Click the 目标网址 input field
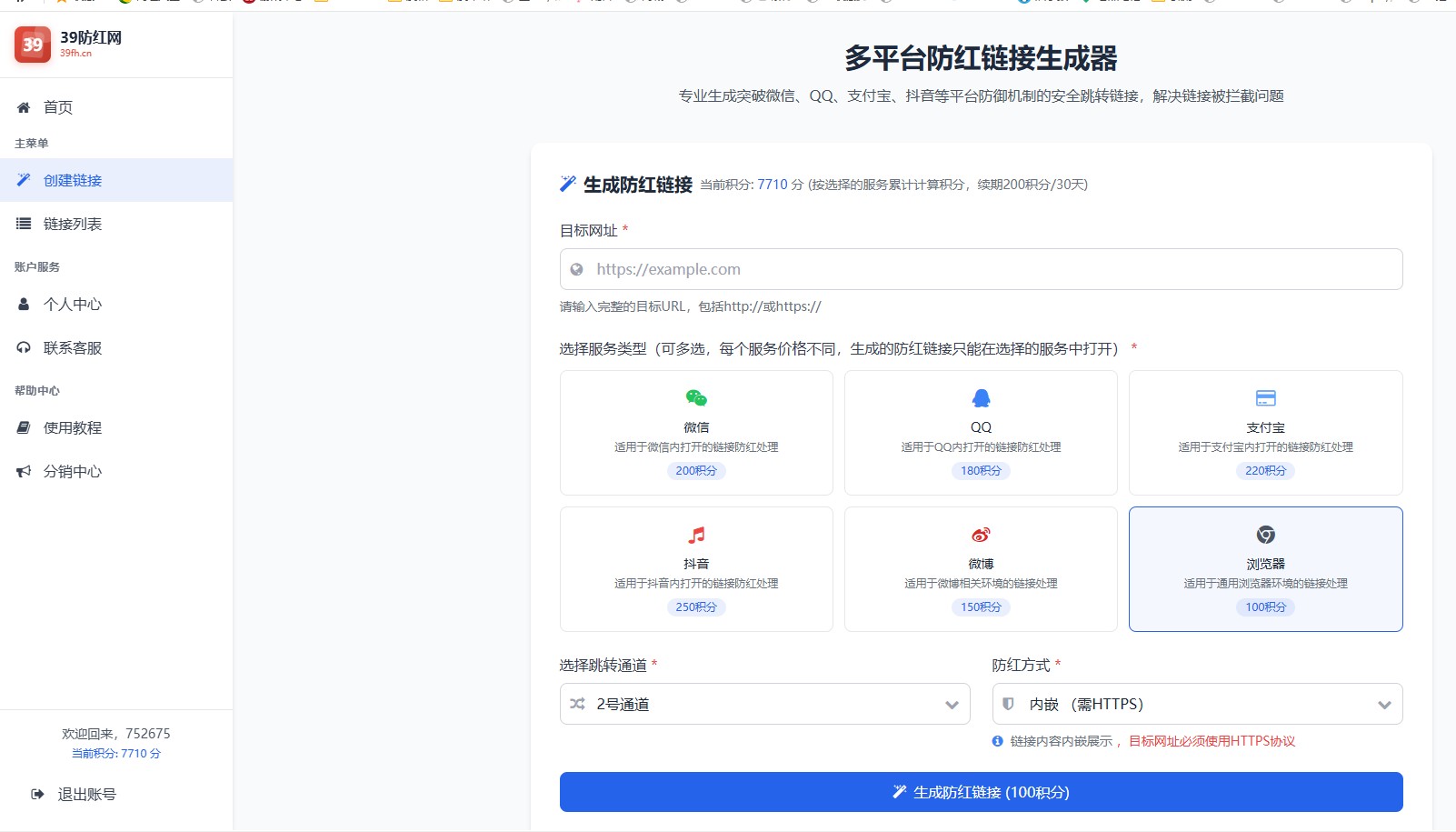The width and height of the screenshot is (1456, 832). pos(981,269)
